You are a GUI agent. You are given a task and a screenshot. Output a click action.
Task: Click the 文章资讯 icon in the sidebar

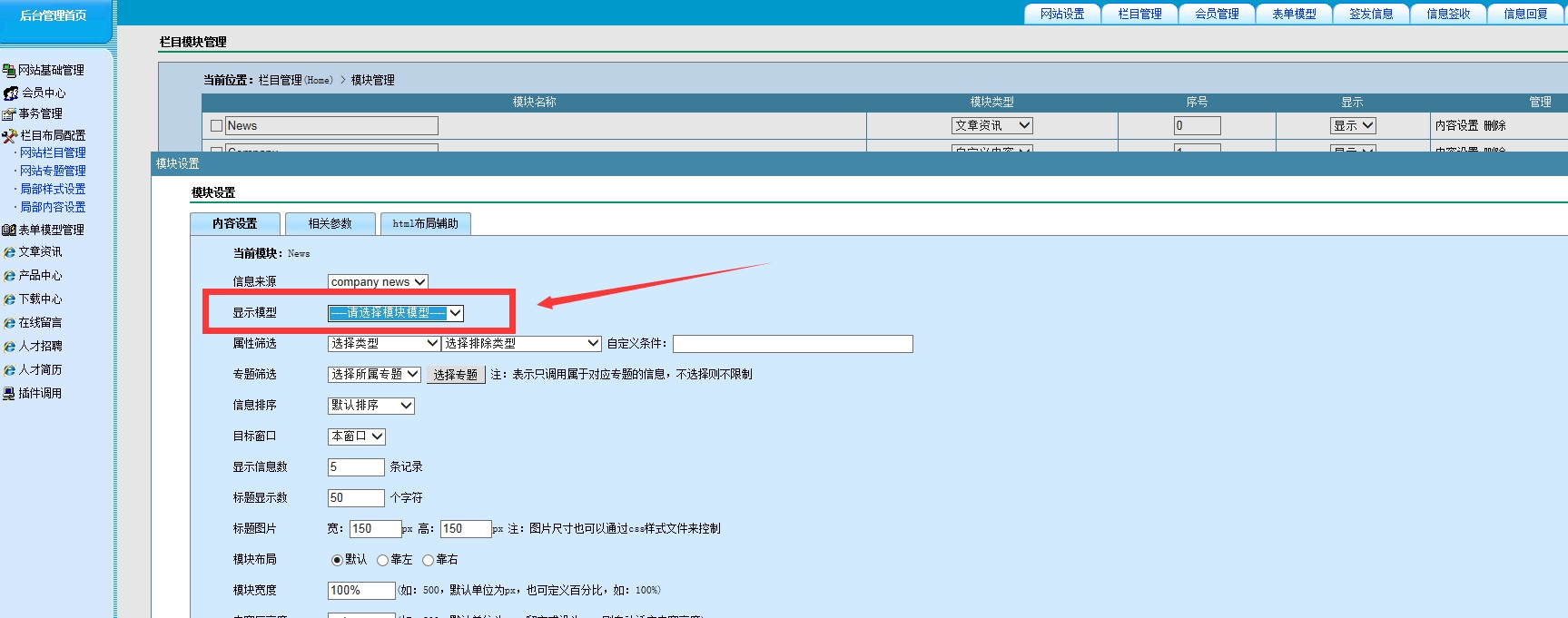[x=9, y=252]
